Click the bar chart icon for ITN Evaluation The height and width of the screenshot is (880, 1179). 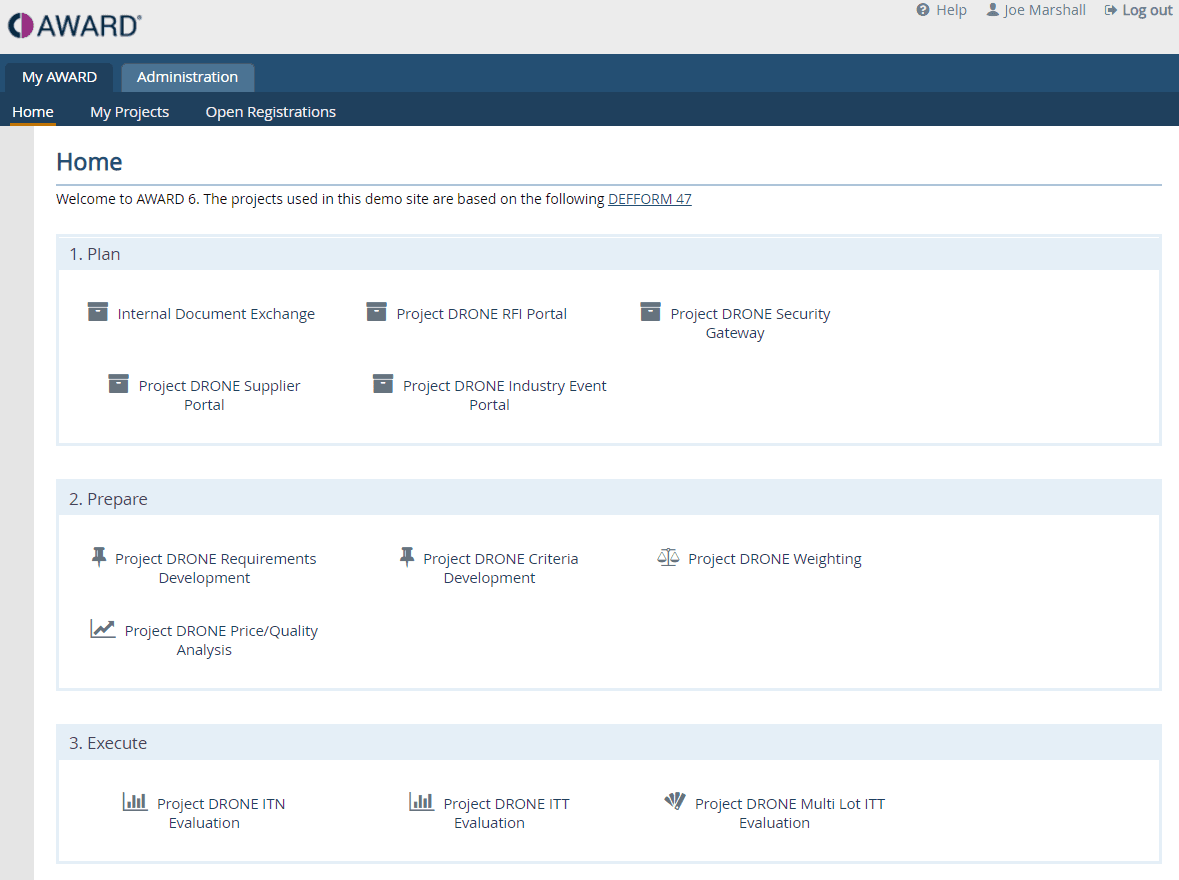tap(135, 802)
